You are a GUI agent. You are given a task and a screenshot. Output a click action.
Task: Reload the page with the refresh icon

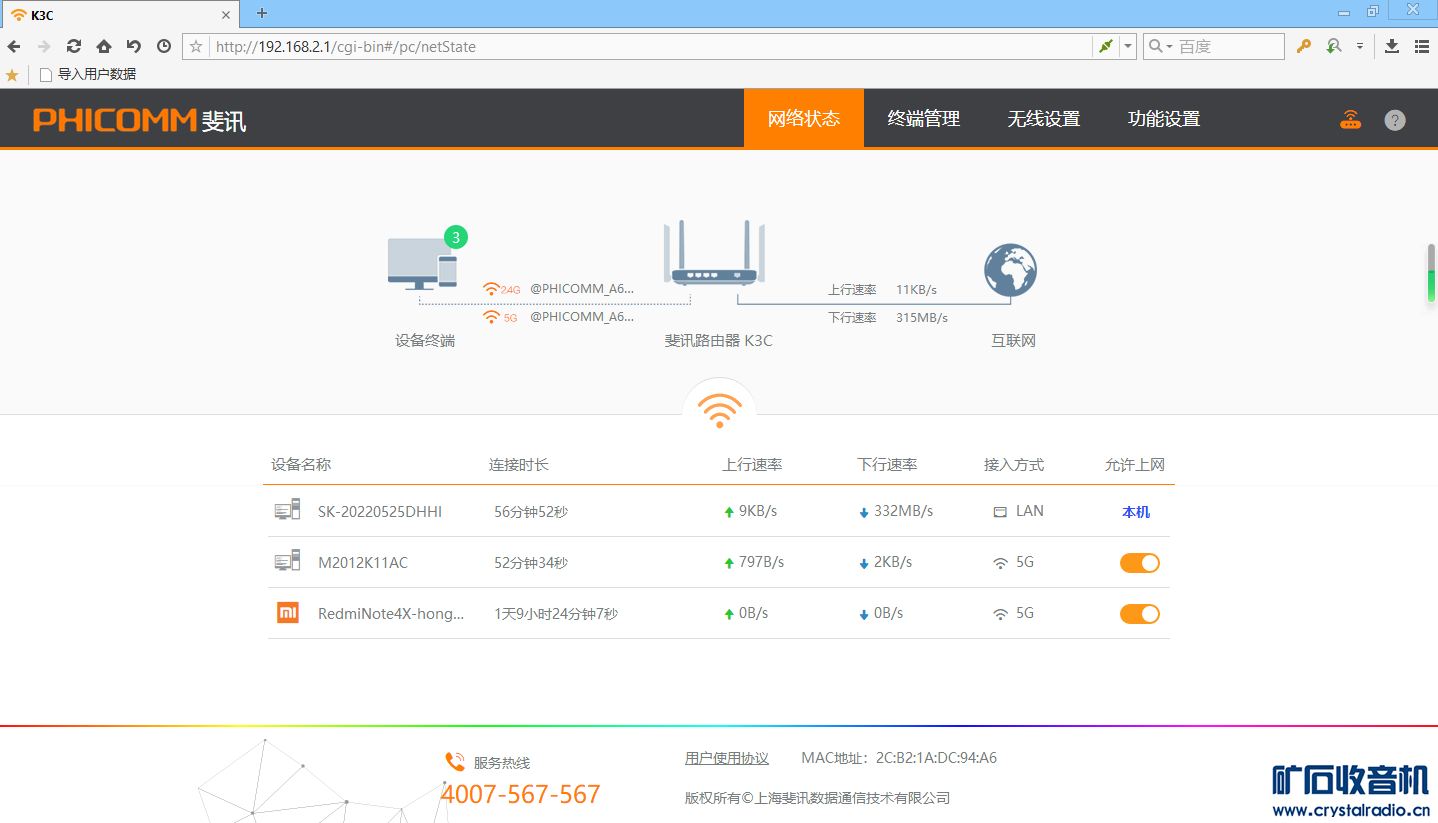pos(74,46)
